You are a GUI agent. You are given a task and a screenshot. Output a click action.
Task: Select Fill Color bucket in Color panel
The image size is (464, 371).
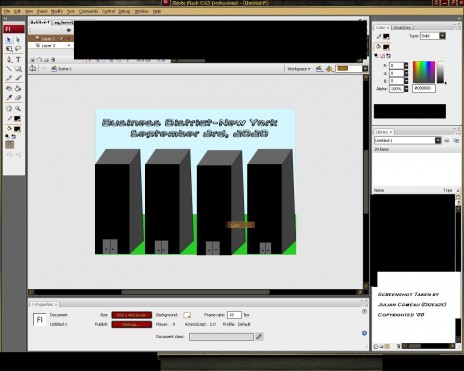tap(378, 47)
